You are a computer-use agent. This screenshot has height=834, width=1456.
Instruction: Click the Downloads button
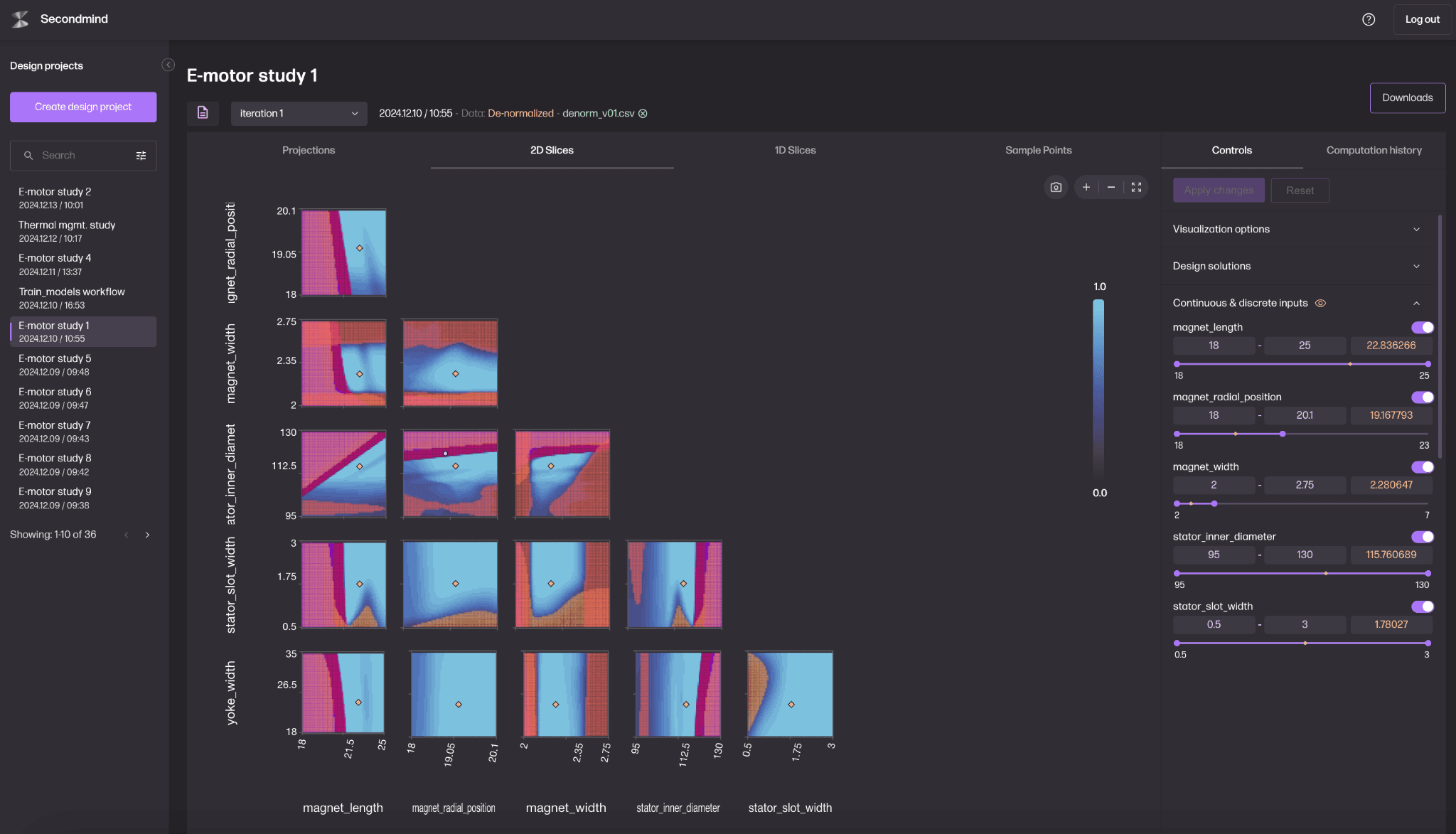point(1407,98)
